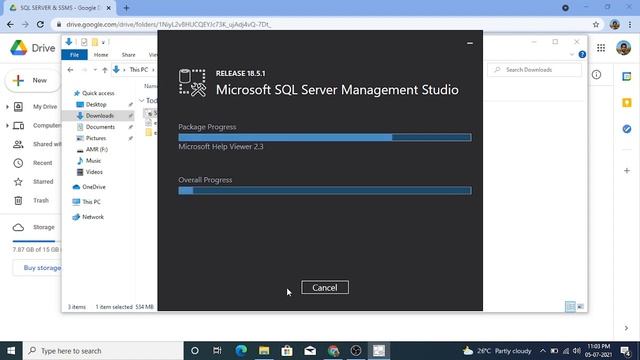Minimize the SSMS installer window

pyautogui.click(x=470, y=43)
